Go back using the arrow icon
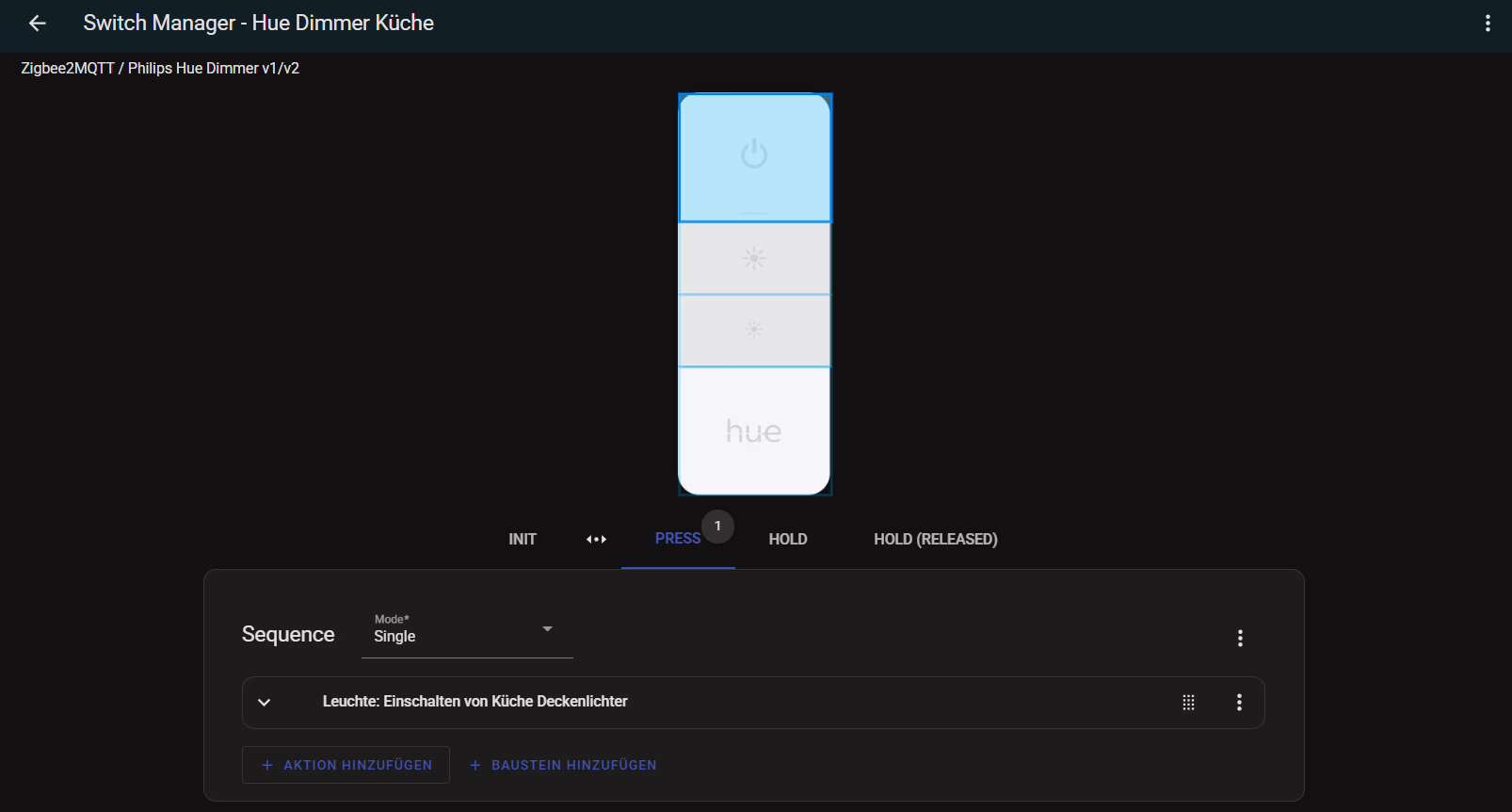 [x=37, y=24]
